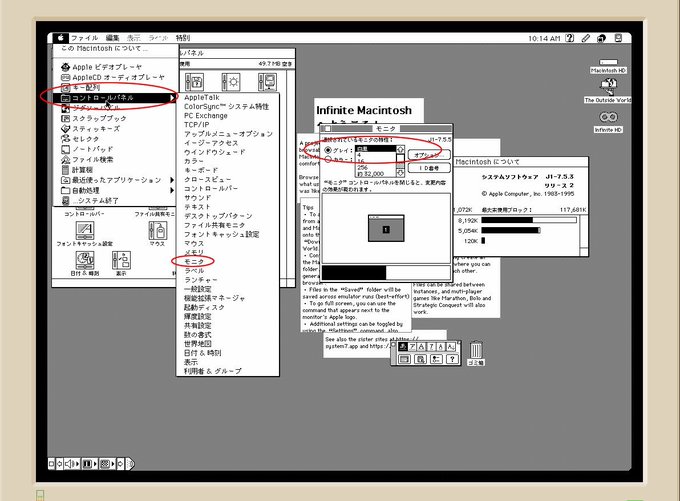680x501 pixels.
Task: Select この Macintosh について menu entry
Action: [115, 49]
